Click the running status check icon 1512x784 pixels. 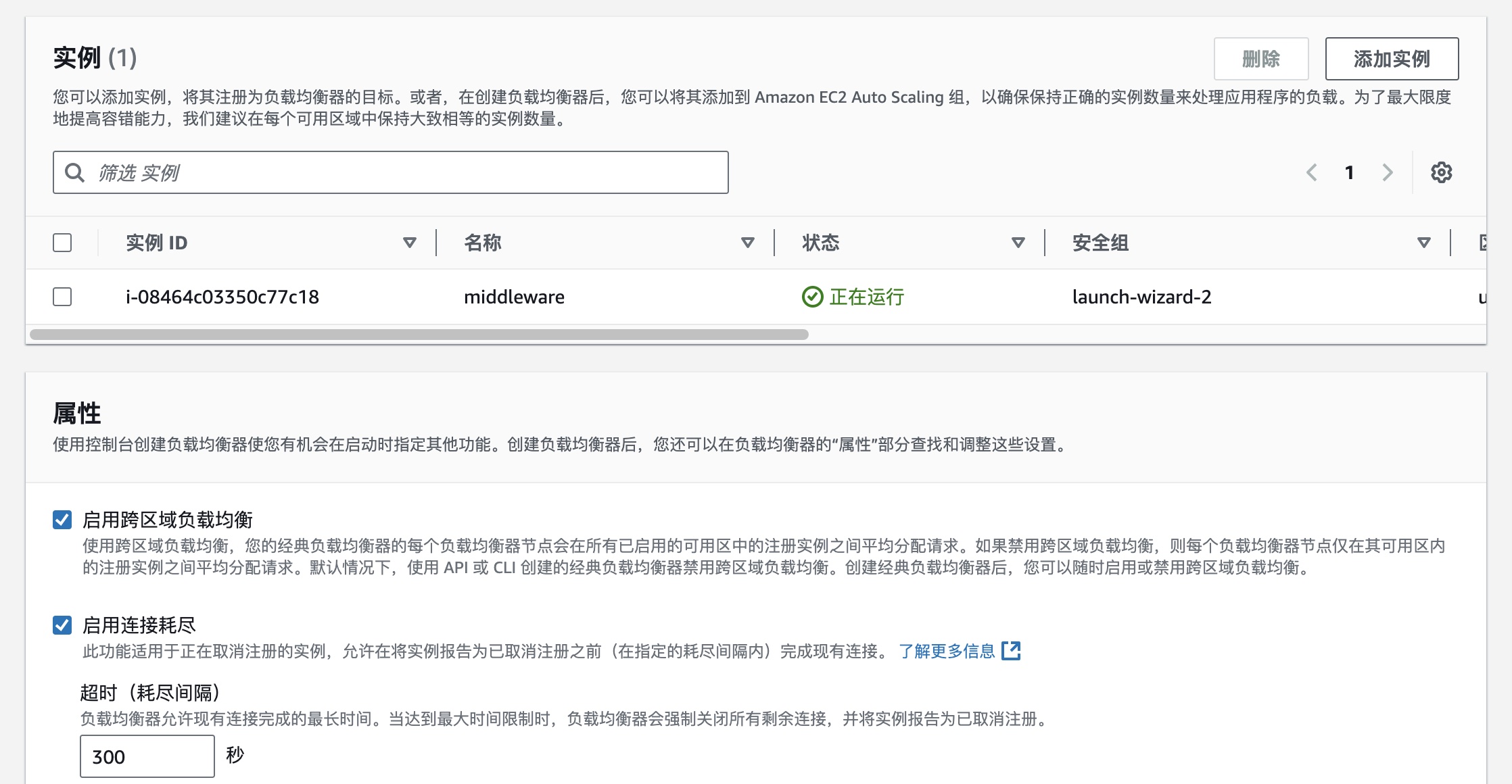pos(812,297)
